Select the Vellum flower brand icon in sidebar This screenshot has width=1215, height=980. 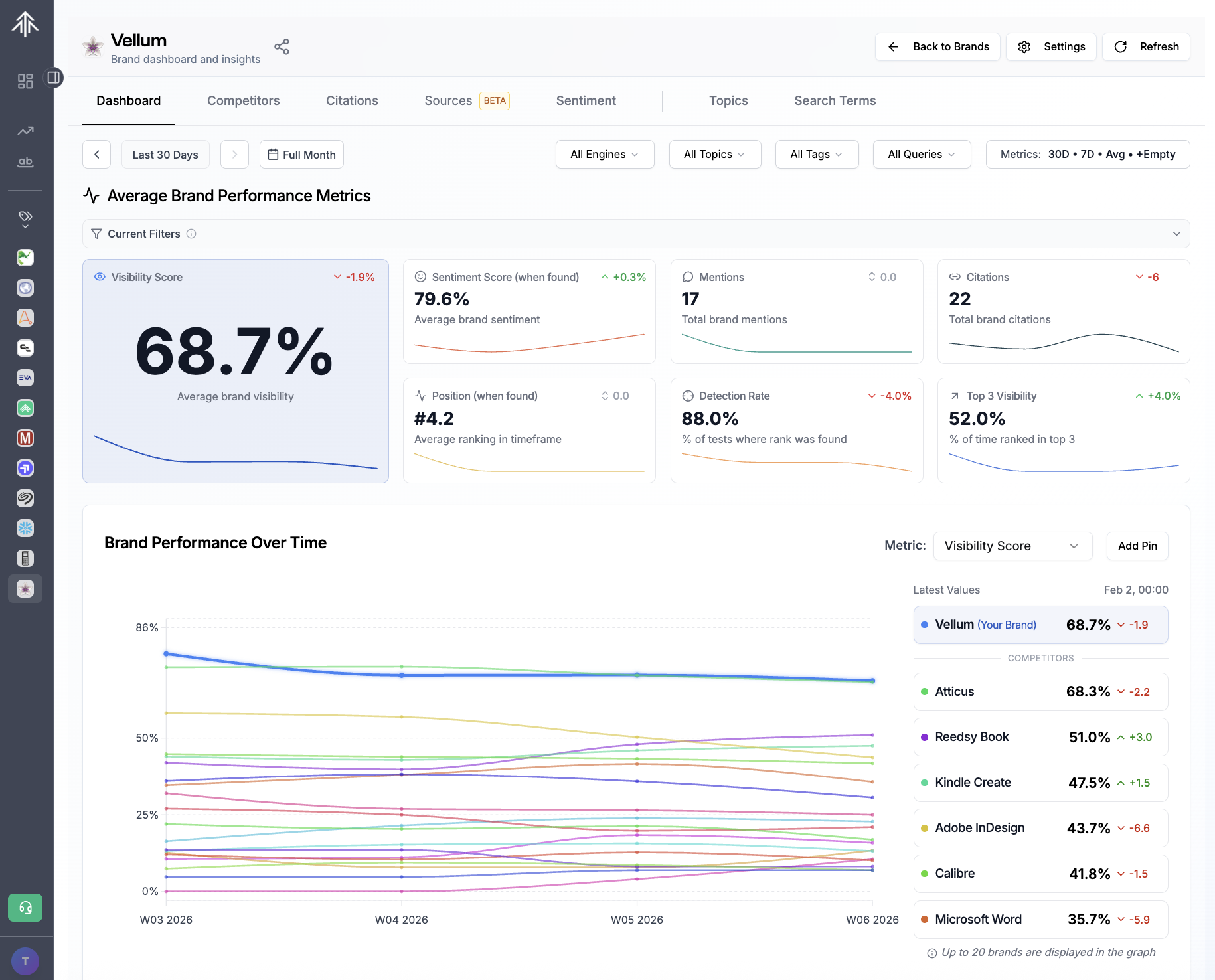(x=25, y=588)
